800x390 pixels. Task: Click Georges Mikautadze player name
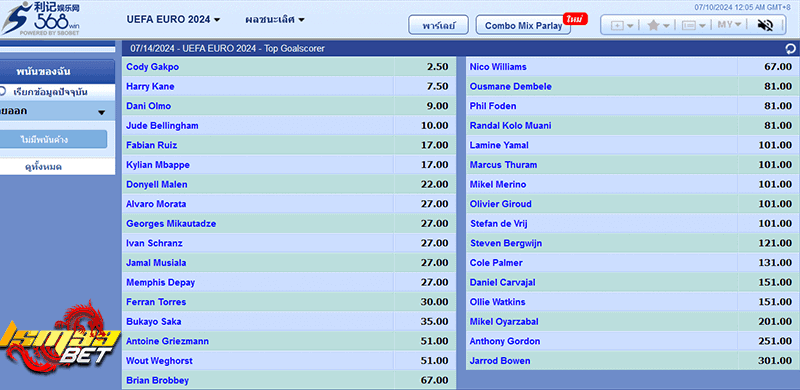click(171, 224)
